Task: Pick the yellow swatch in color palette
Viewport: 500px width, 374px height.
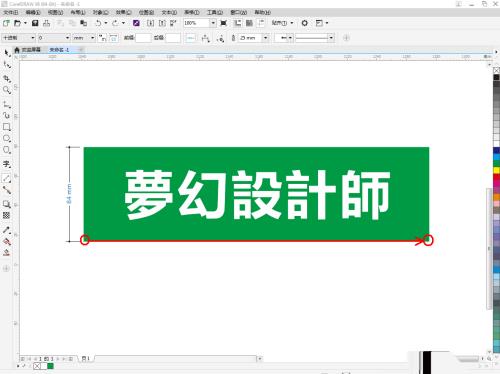Action: click(496, 170)
